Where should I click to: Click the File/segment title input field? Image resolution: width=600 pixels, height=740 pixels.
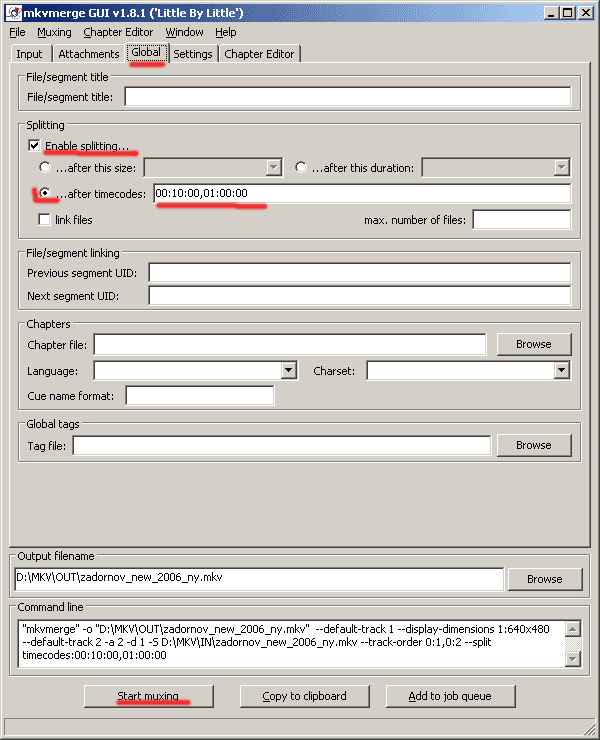[348, 97]
